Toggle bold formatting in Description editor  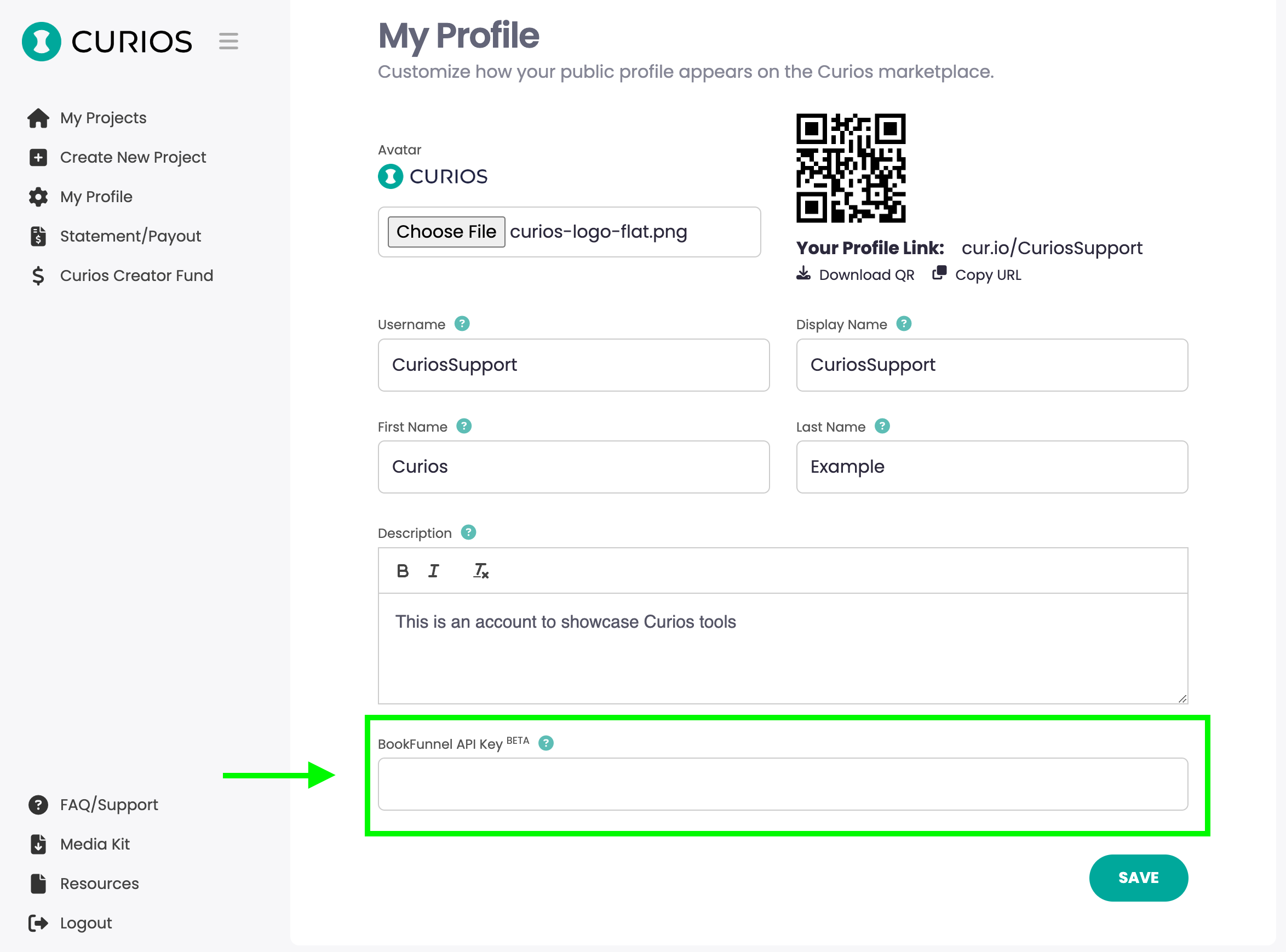(x=403, y=571)
